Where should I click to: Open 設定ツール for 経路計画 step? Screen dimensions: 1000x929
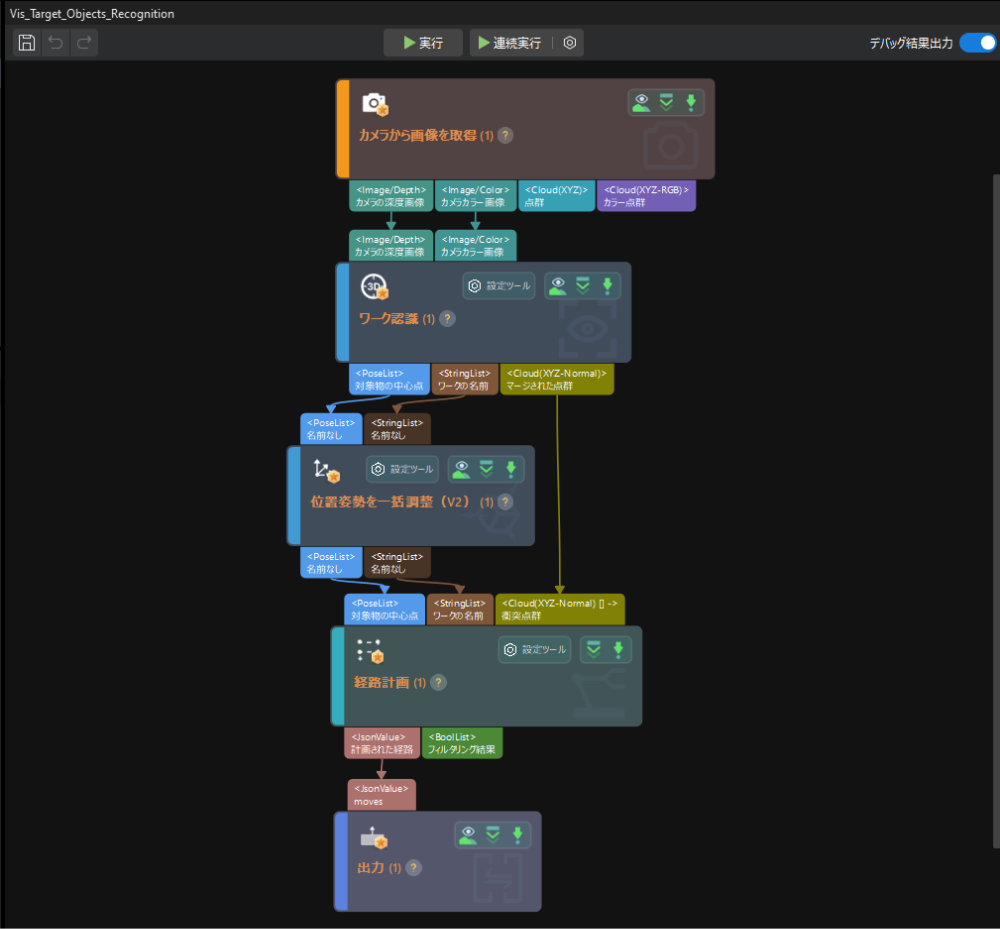pos(534,650)
